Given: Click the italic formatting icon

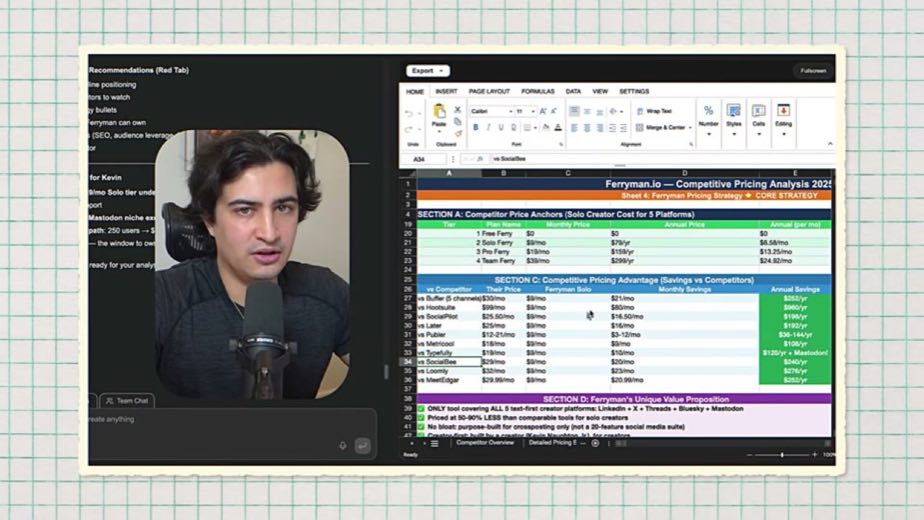Looking at the screenshot, I should tap(488, 127).
